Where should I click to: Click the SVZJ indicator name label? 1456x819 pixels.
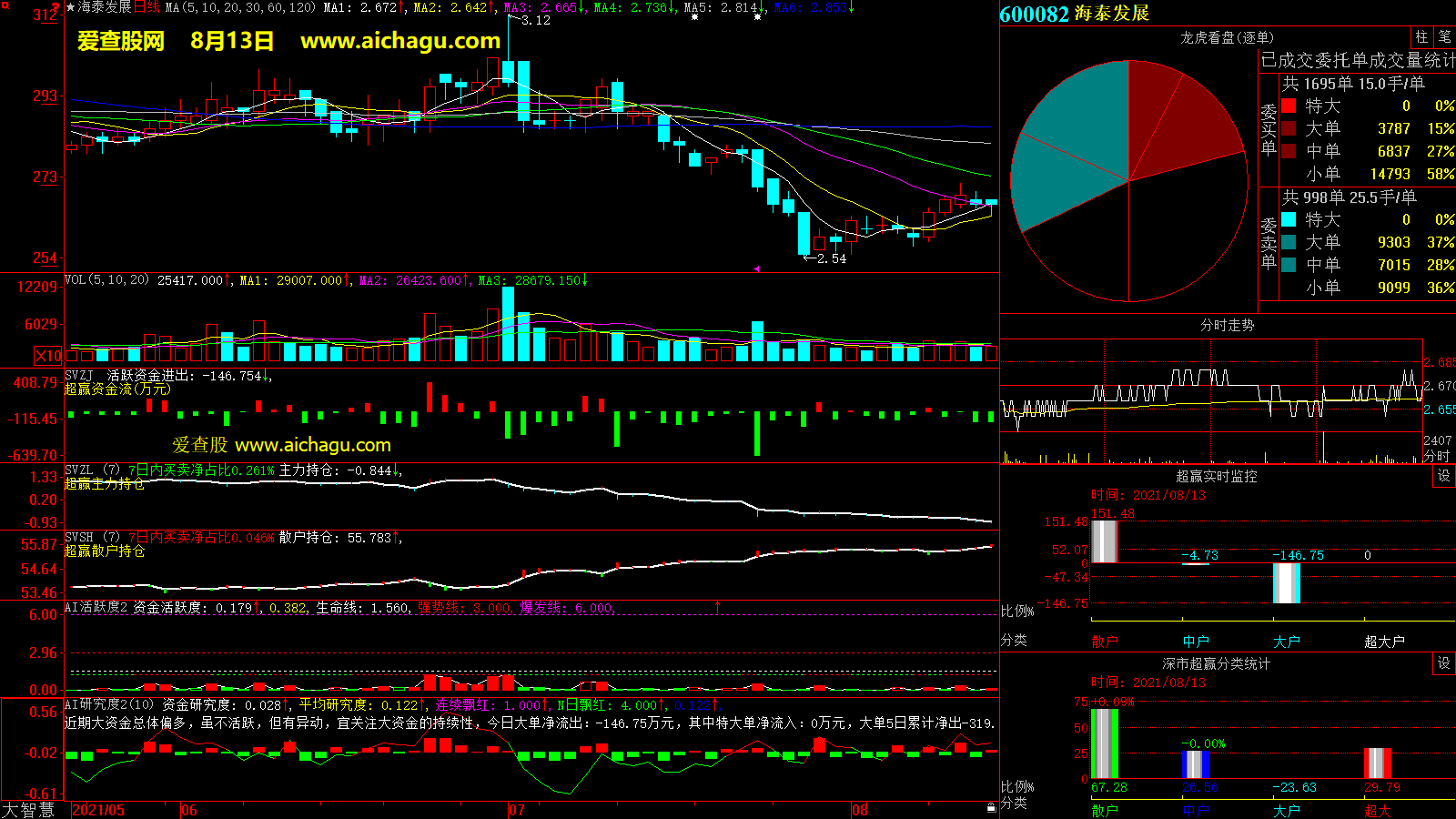click(x=78, y=375)
